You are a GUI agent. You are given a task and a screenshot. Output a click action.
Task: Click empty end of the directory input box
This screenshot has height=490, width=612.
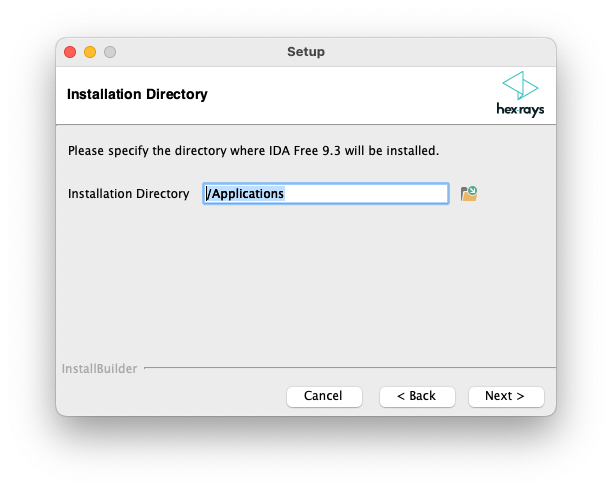click(400, 194)
